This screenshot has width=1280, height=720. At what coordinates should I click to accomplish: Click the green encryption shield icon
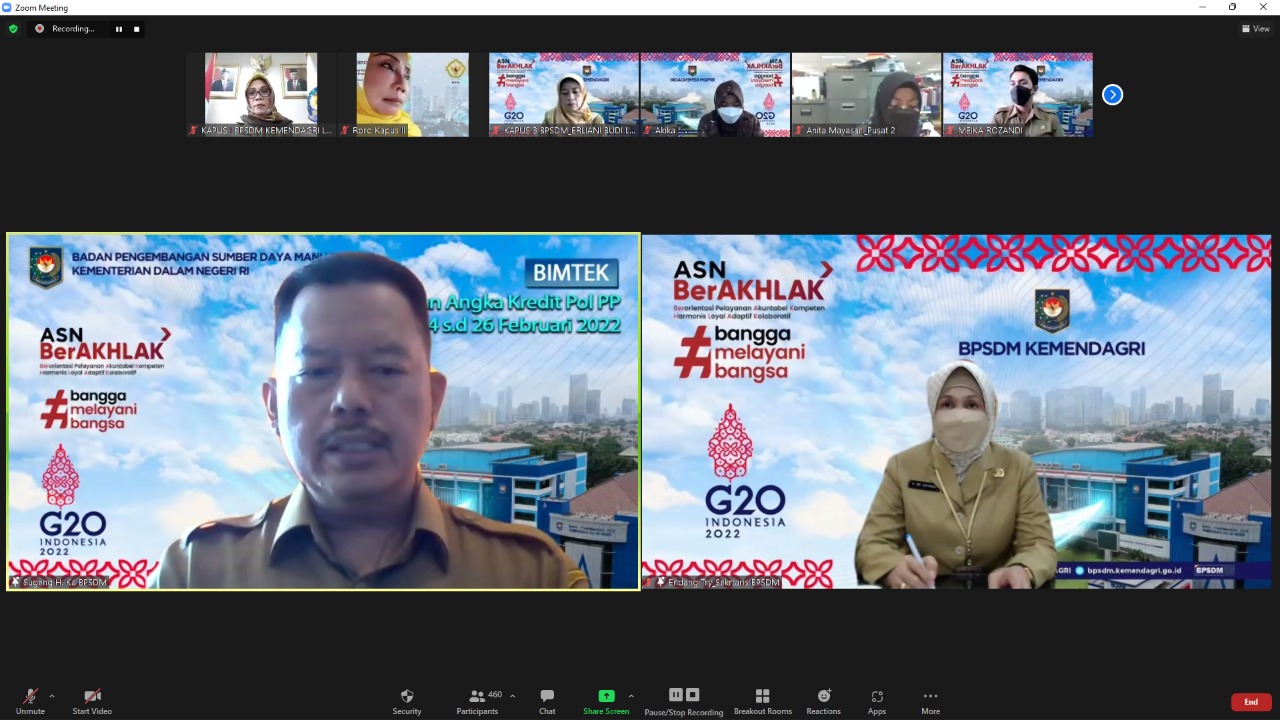pos(13,29)
